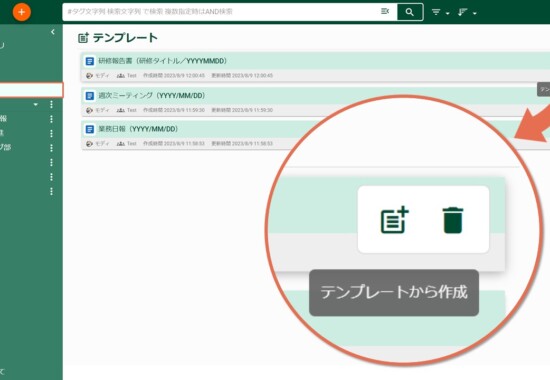Image resolution: width=550 pixels, height=380 pixels.
Task: Click 作成時間 12:00:45 in 研修報告書 row
Action: pyautogui.click(x=174, y=75)
